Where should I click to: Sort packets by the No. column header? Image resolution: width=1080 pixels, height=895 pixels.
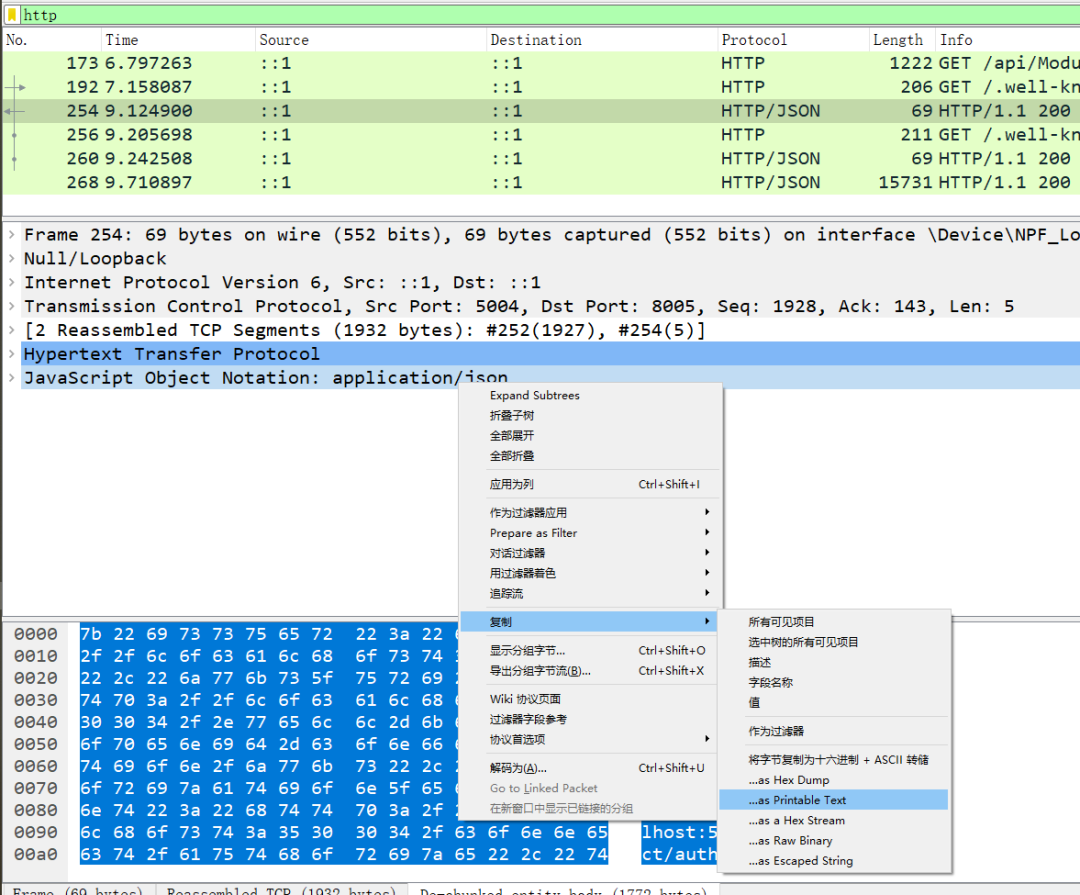point(52,40)
